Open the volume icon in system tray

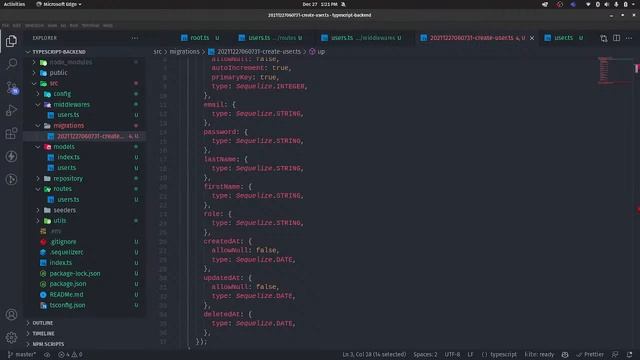tap(607, 4)
